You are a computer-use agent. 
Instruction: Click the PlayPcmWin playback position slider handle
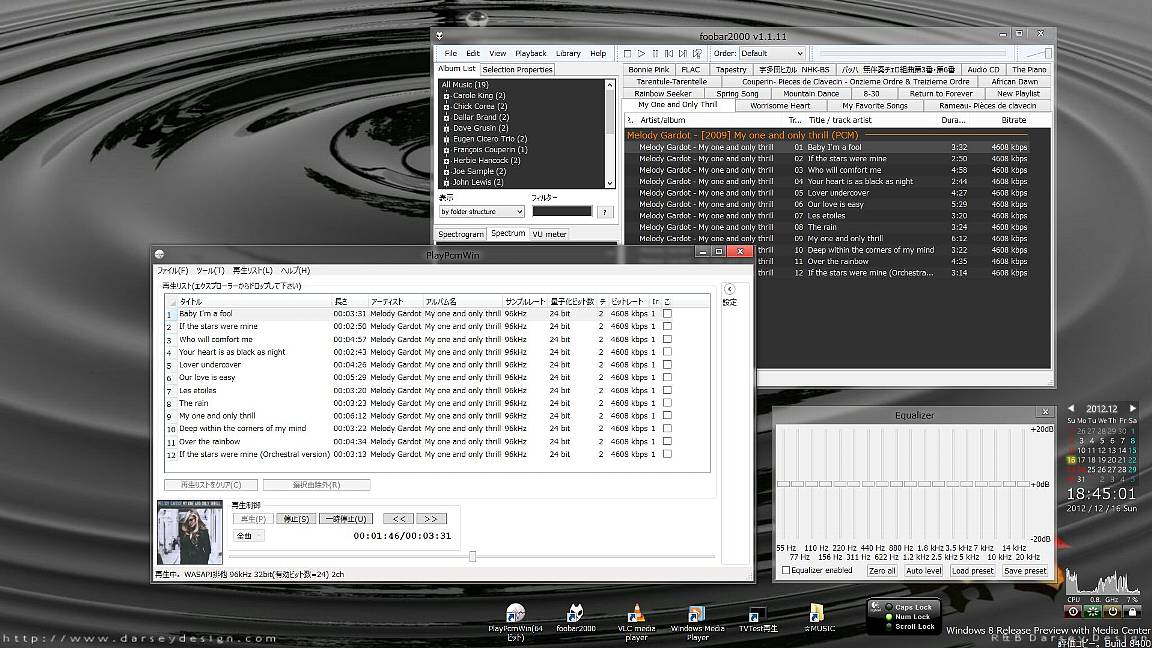pos(472,556)
